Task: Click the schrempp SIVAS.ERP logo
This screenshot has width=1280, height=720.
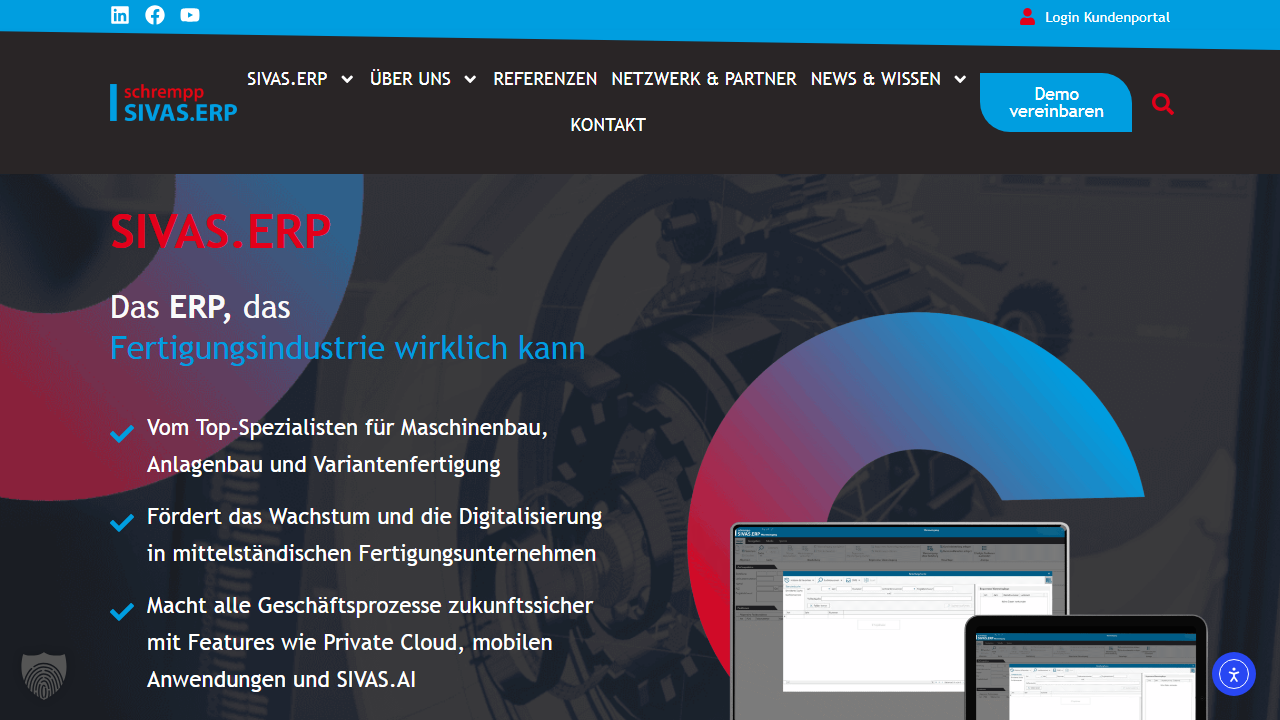Action: tap(174, 103)
